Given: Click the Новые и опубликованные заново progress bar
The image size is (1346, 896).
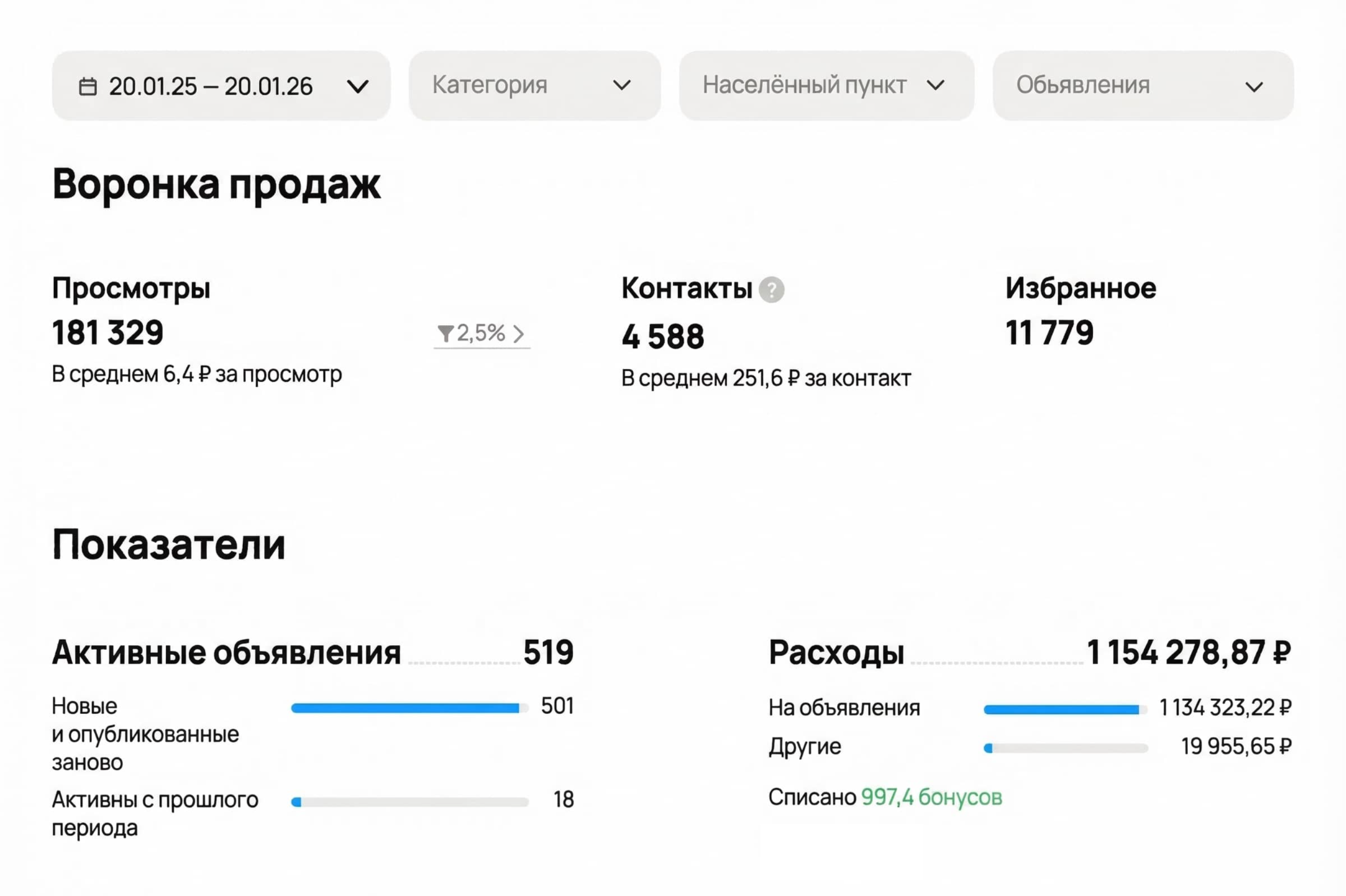Looking at the screenshot, I should point(409,709).
